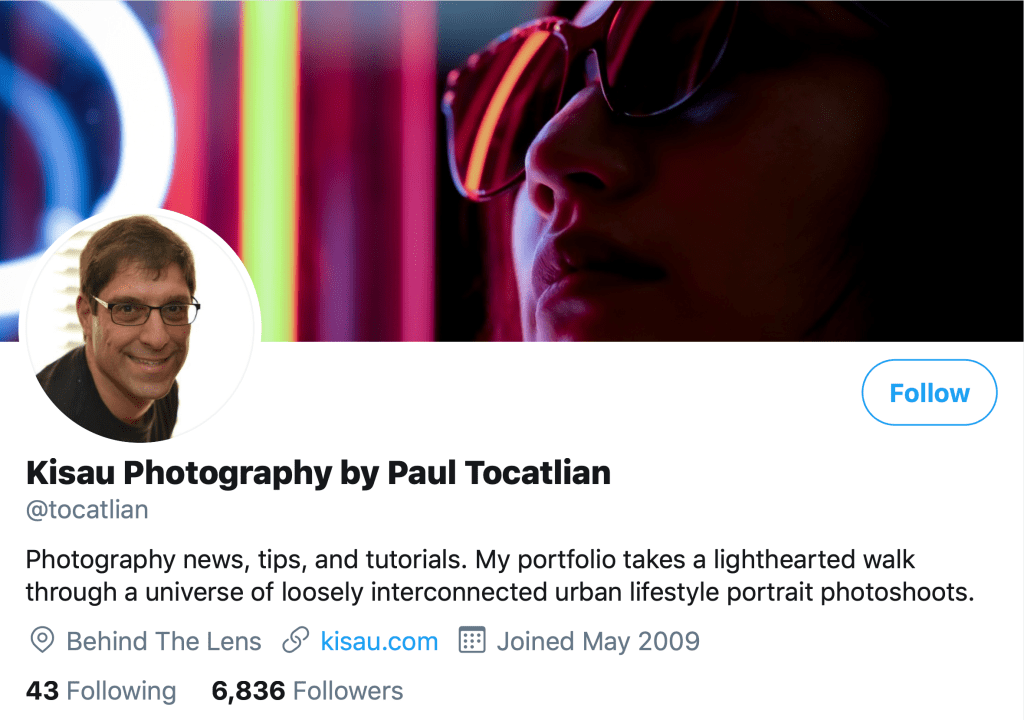Follow Kisau Photography using the outlined button
The height and width of the screenshot is (720, 1024).
(928, 392)
